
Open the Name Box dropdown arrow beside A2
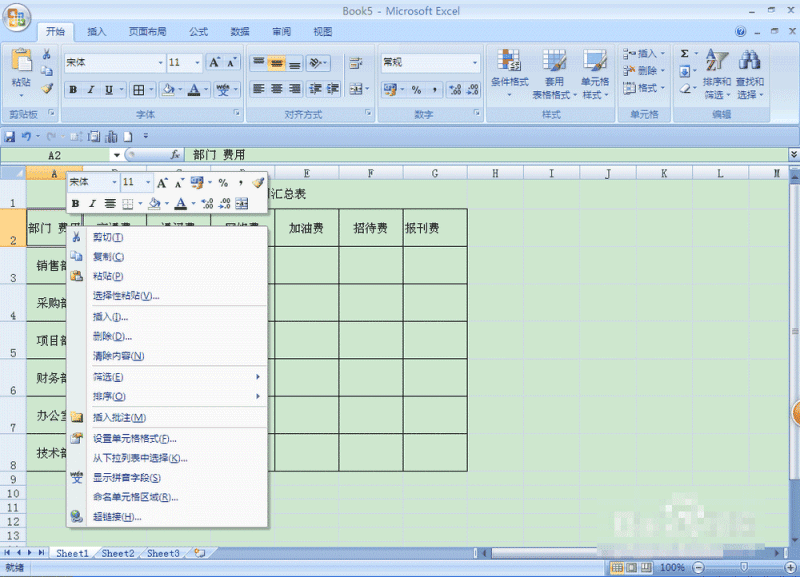tap(117, 155)
